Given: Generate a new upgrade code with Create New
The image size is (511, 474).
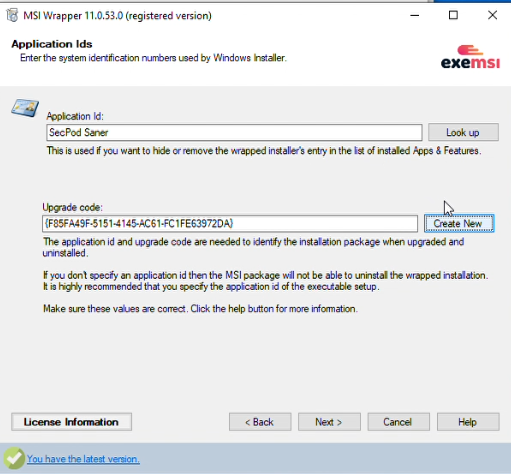Looking at the screenshot, I should [459, 223].
